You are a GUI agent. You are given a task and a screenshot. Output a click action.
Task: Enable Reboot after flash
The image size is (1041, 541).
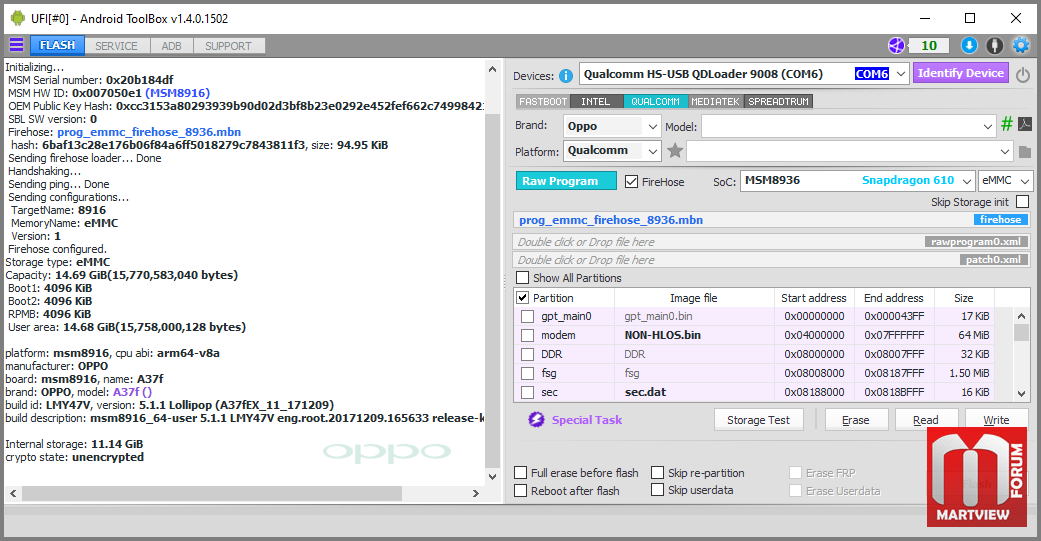coord(521,491)
